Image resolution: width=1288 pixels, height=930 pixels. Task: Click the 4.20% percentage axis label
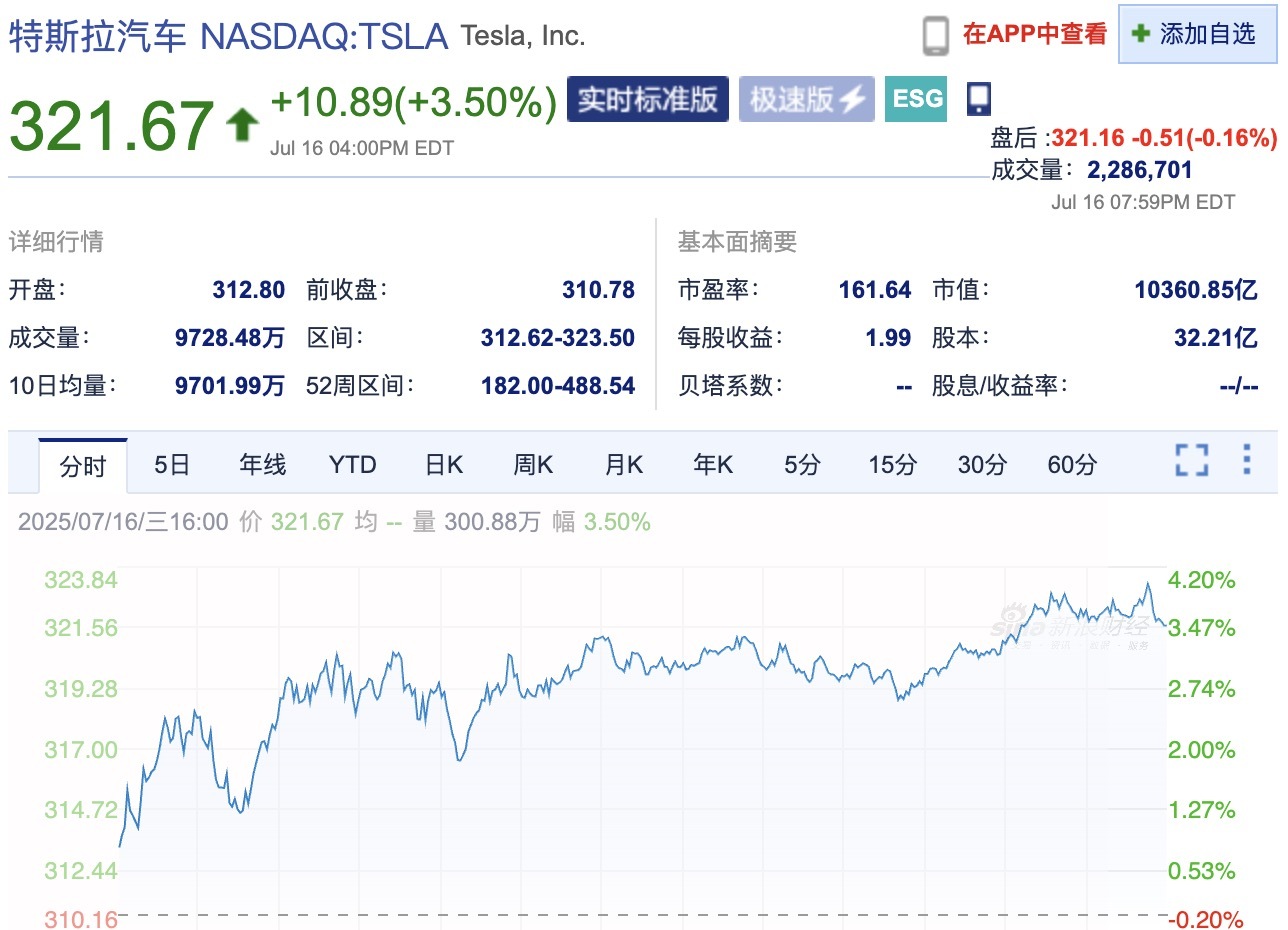click(1202, 580)
